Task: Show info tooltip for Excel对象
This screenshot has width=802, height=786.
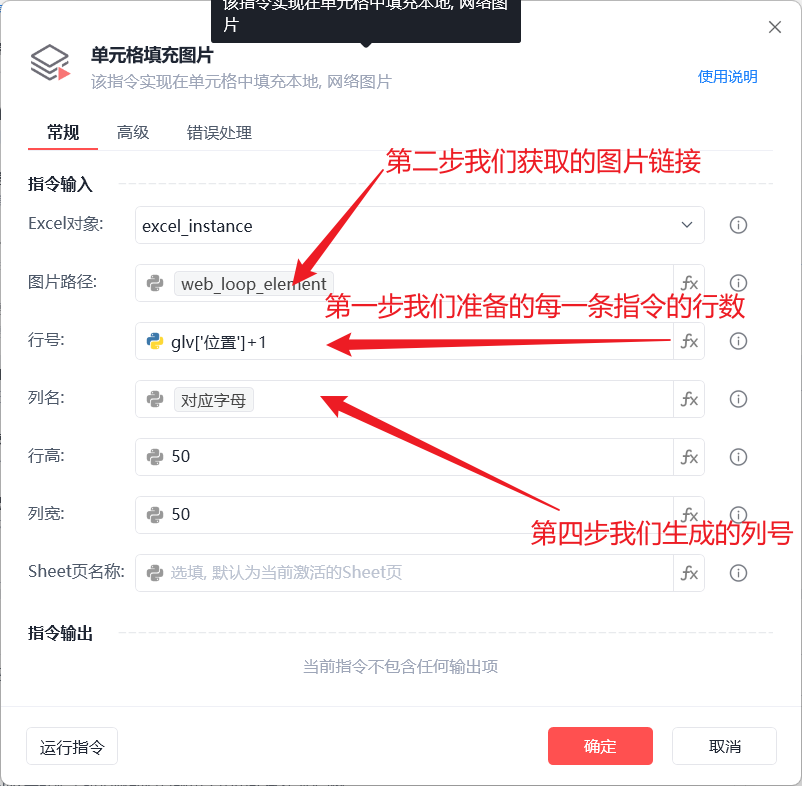Action: (738, 225)
